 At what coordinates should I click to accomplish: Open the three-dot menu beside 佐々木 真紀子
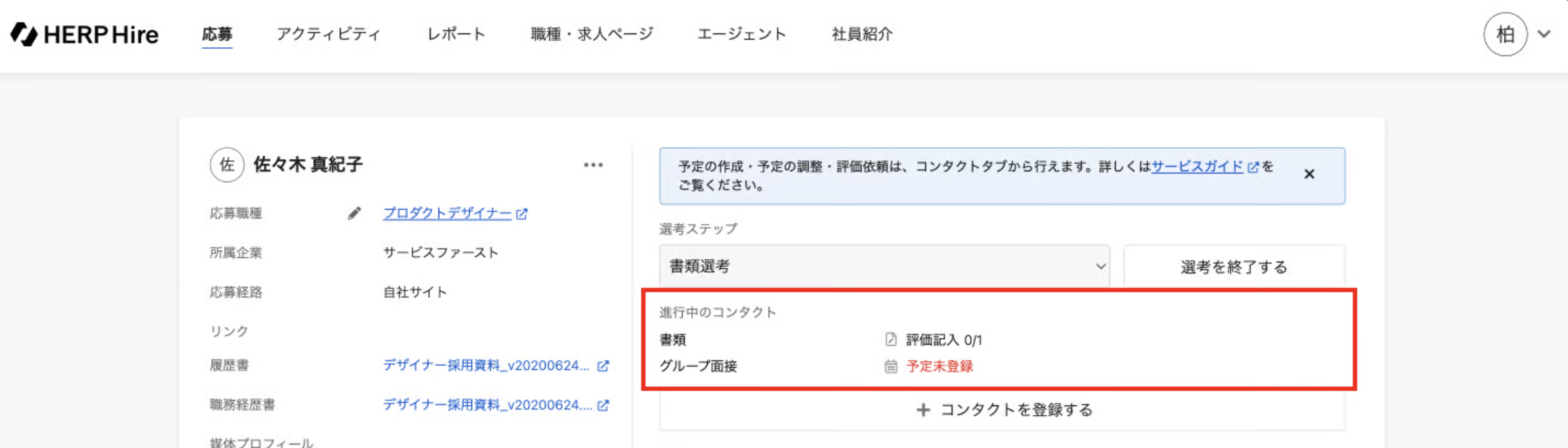pos(593,165)
